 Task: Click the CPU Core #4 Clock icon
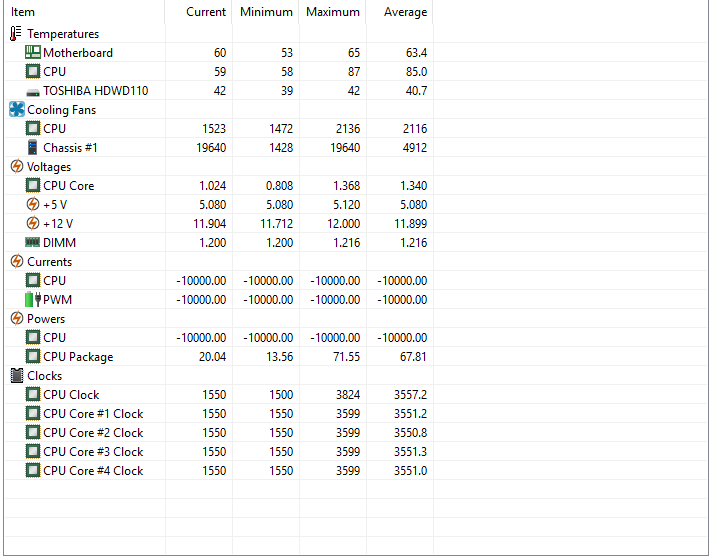33,471
